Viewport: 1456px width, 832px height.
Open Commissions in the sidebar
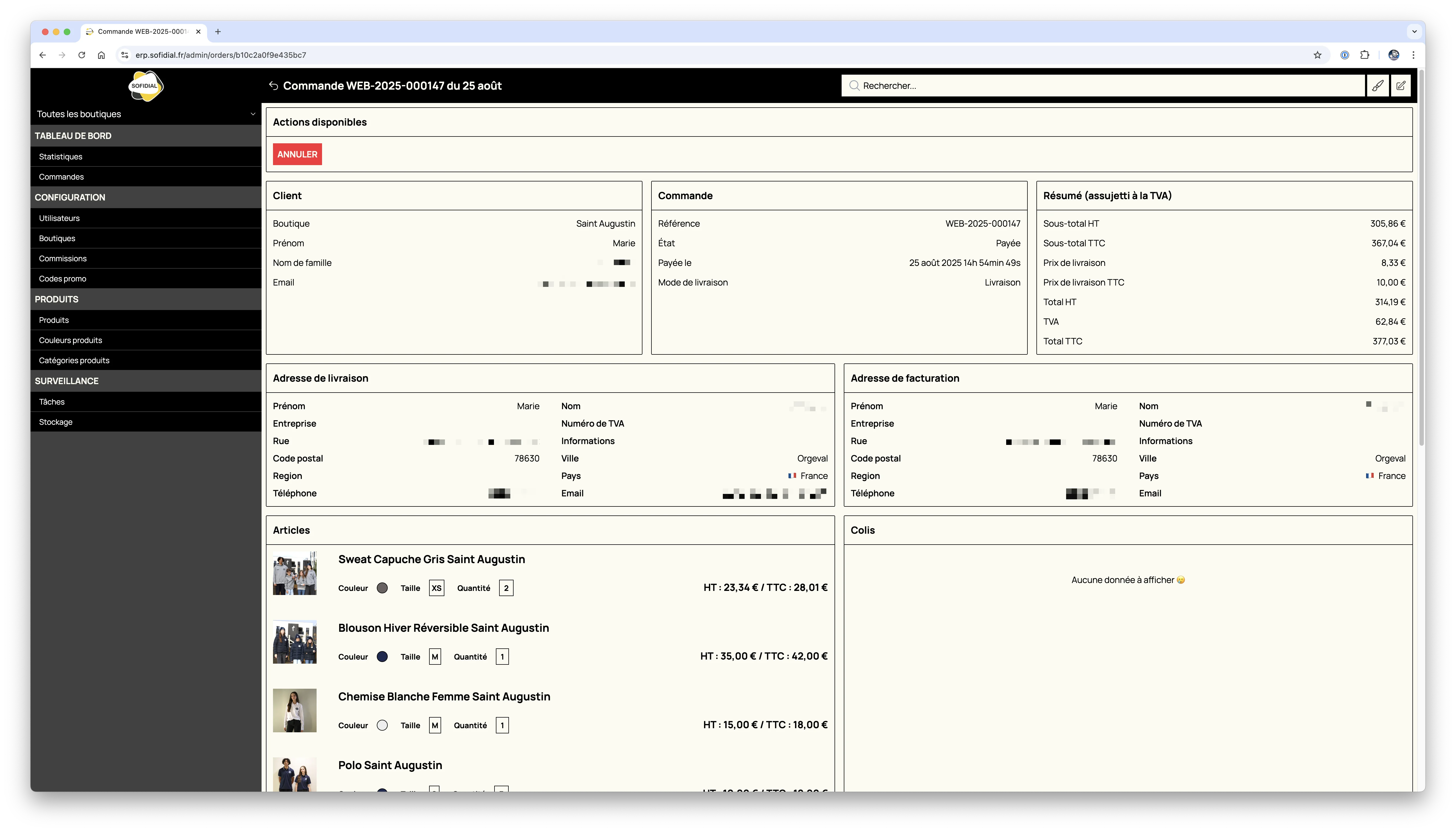(146, 258)
